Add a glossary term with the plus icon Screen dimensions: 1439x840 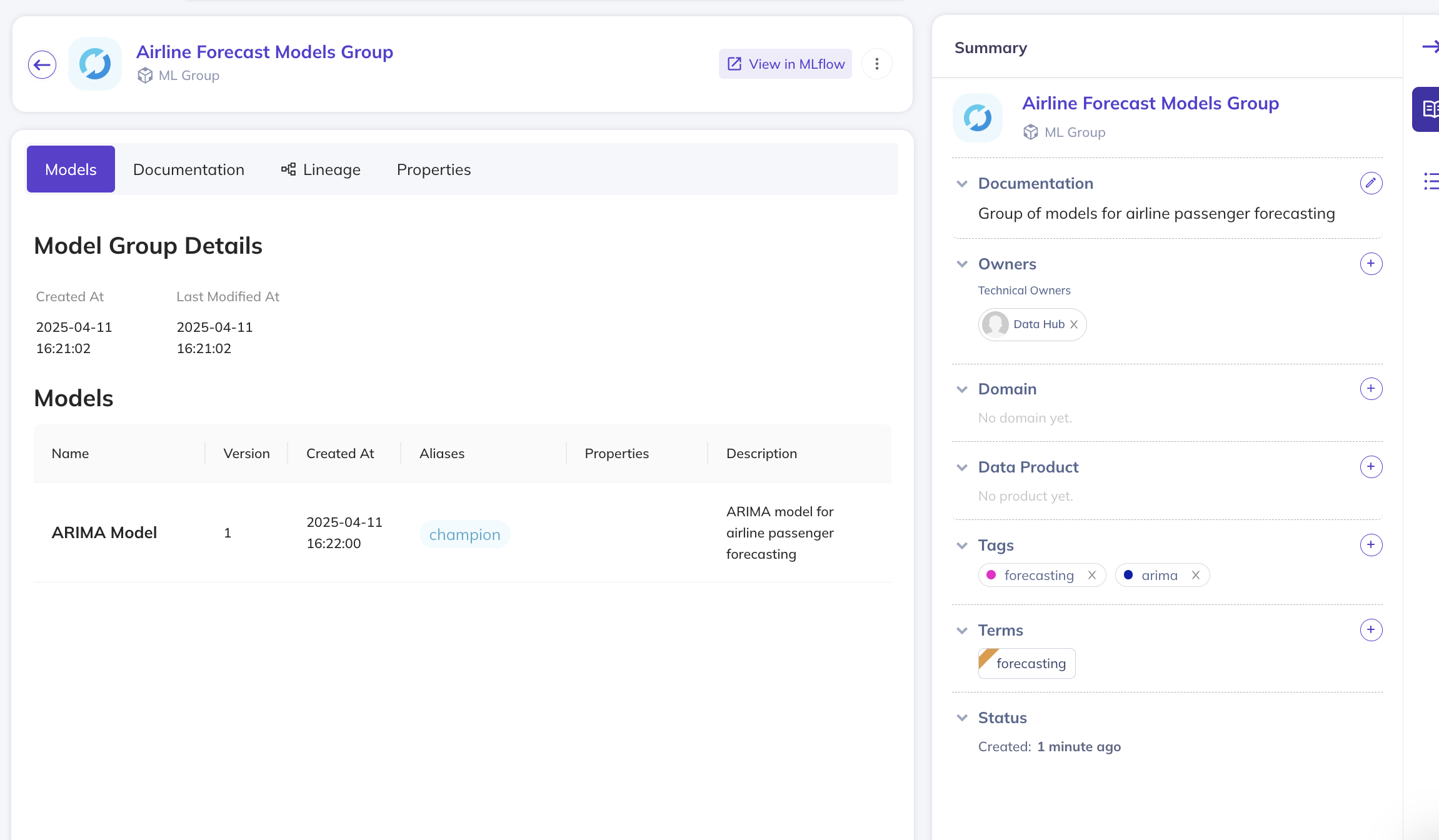(x=1370, y=630)
